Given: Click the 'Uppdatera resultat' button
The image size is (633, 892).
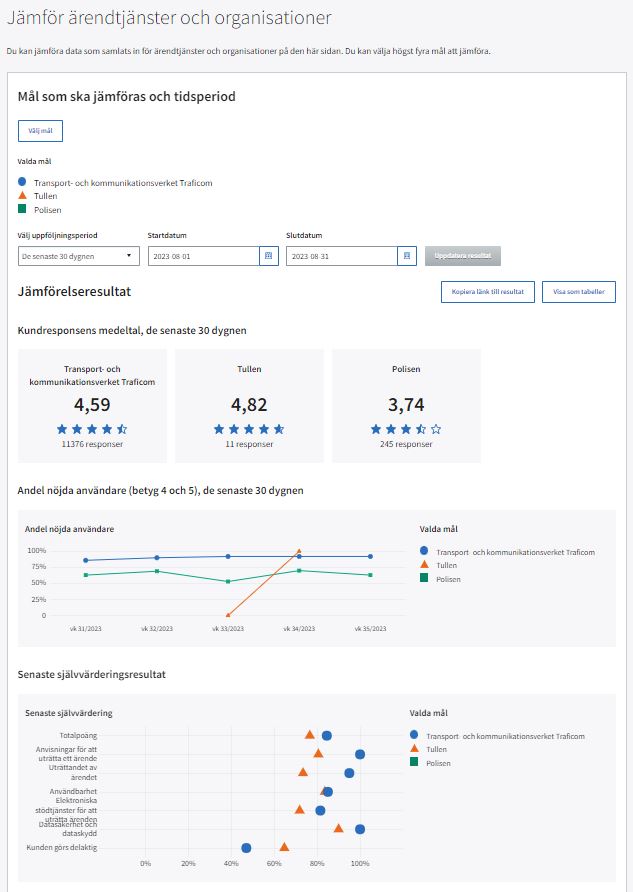Looking at the screenshot, I should click(462, 256).
